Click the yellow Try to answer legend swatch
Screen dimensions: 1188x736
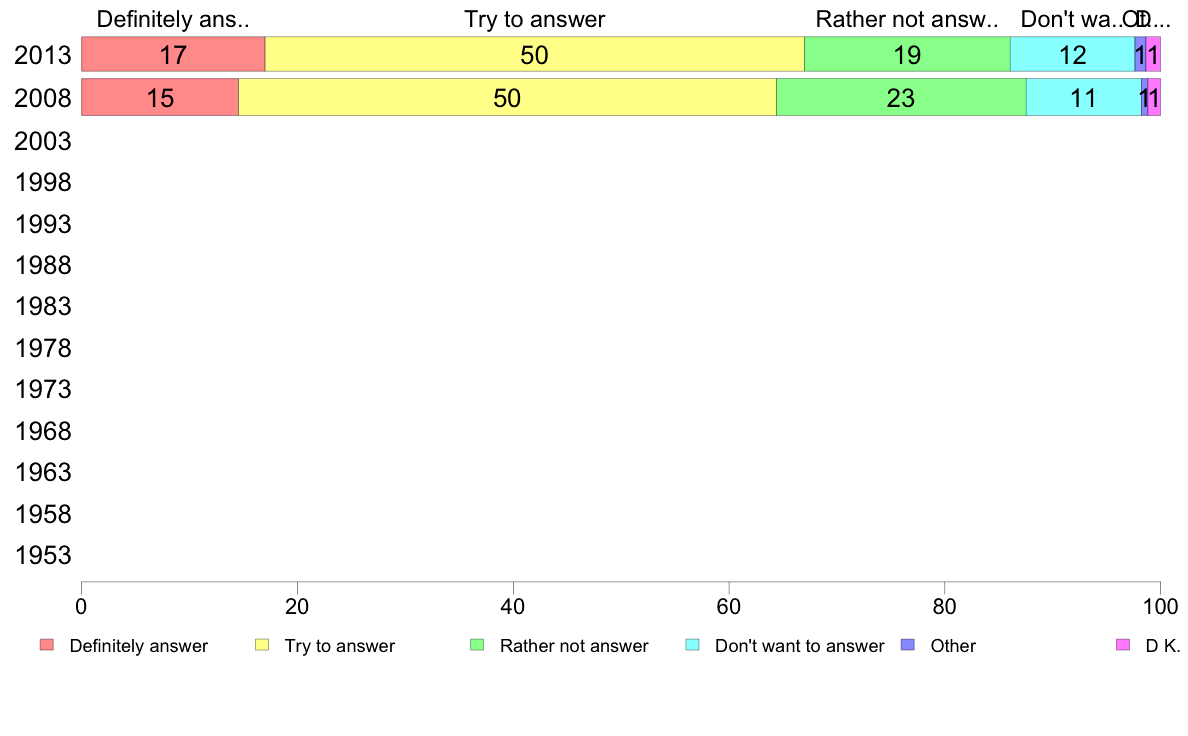pos(262,645)
